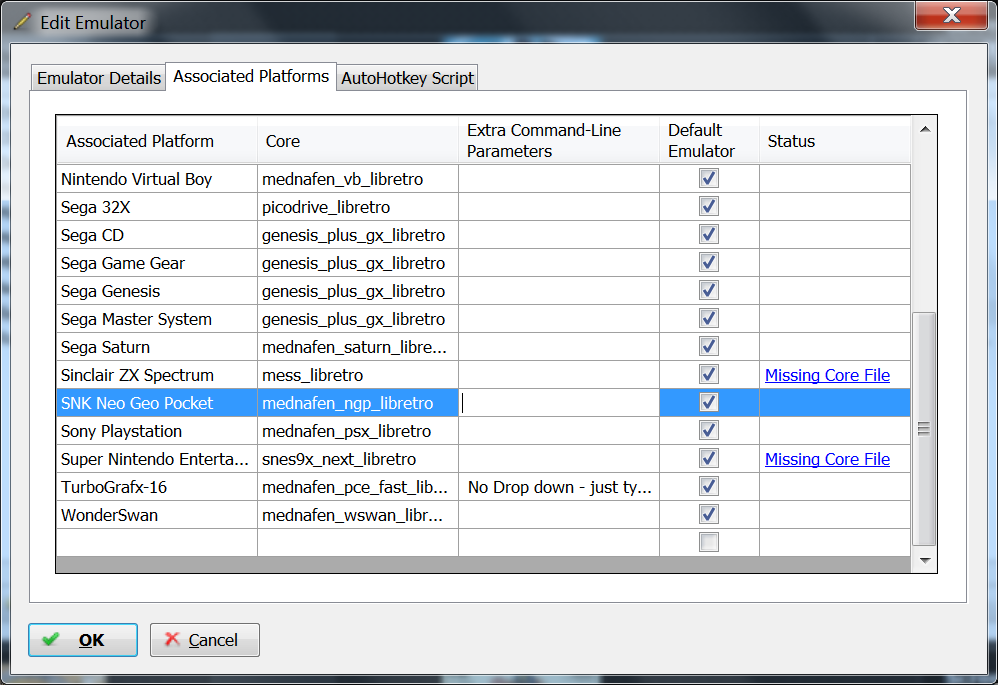
Task: Open Missing Core File link for Sinclair ZX Spectrum
Action: 827,375
